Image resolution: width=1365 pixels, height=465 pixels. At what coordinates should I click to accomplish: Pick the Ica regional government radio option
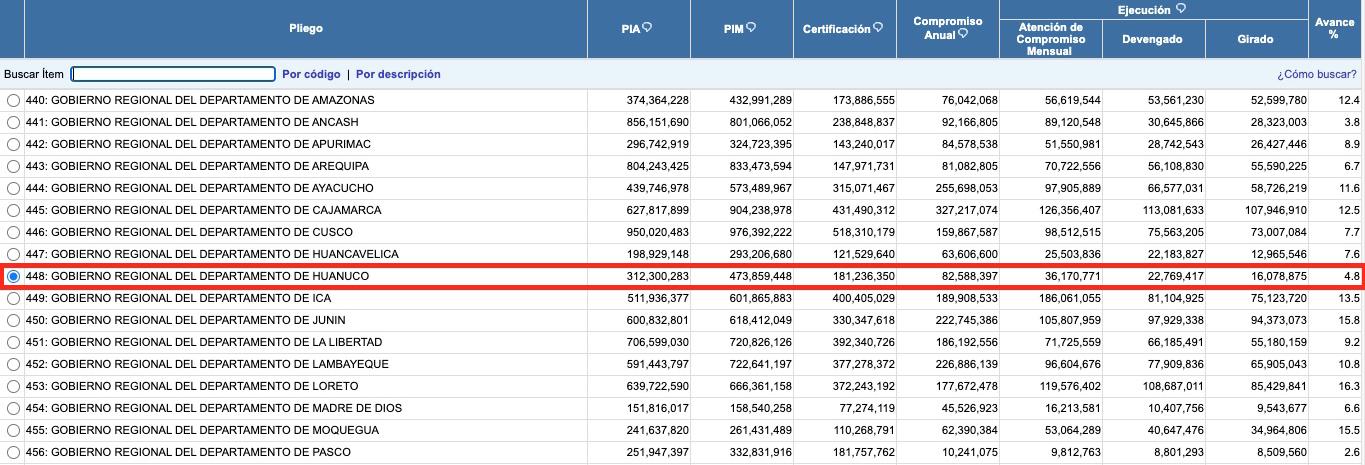point(13,298)
